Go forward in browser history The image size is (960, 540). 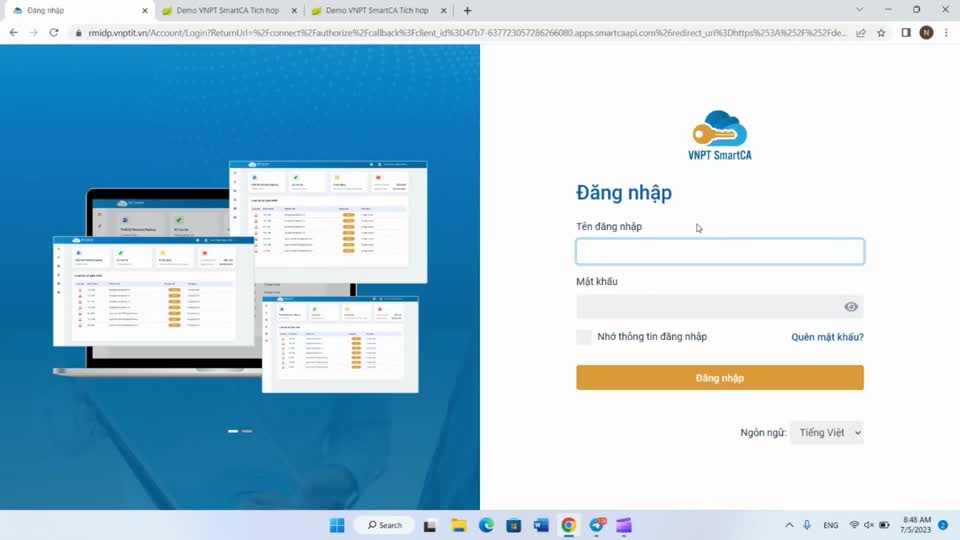point(34,32)
